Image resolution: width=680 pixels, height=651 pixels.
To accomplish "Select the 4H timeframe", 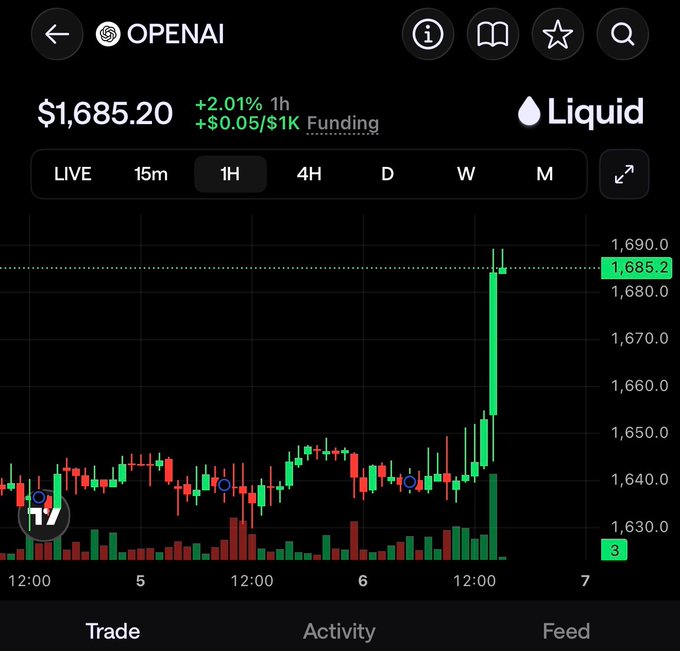I will click(309, 174).
